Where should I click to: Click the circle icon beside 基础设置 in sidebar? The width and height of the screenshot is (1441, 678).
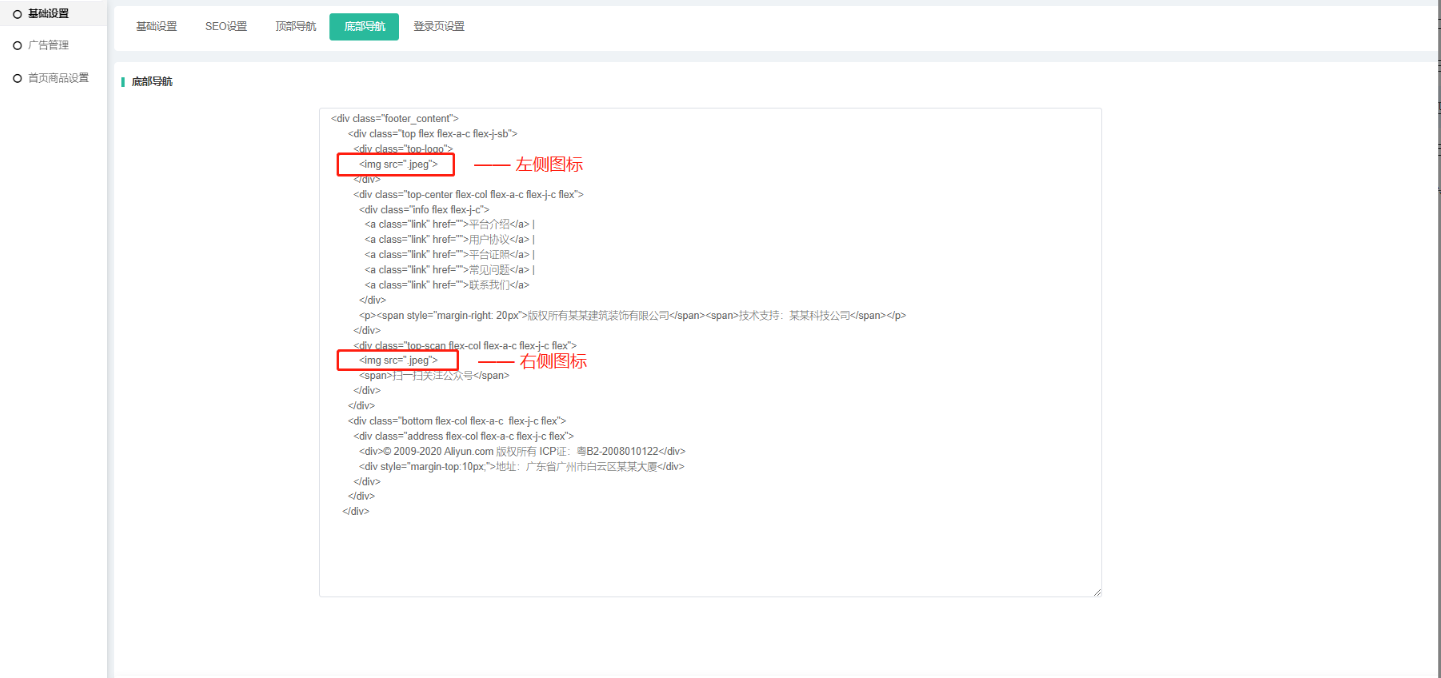click(17, 14)
